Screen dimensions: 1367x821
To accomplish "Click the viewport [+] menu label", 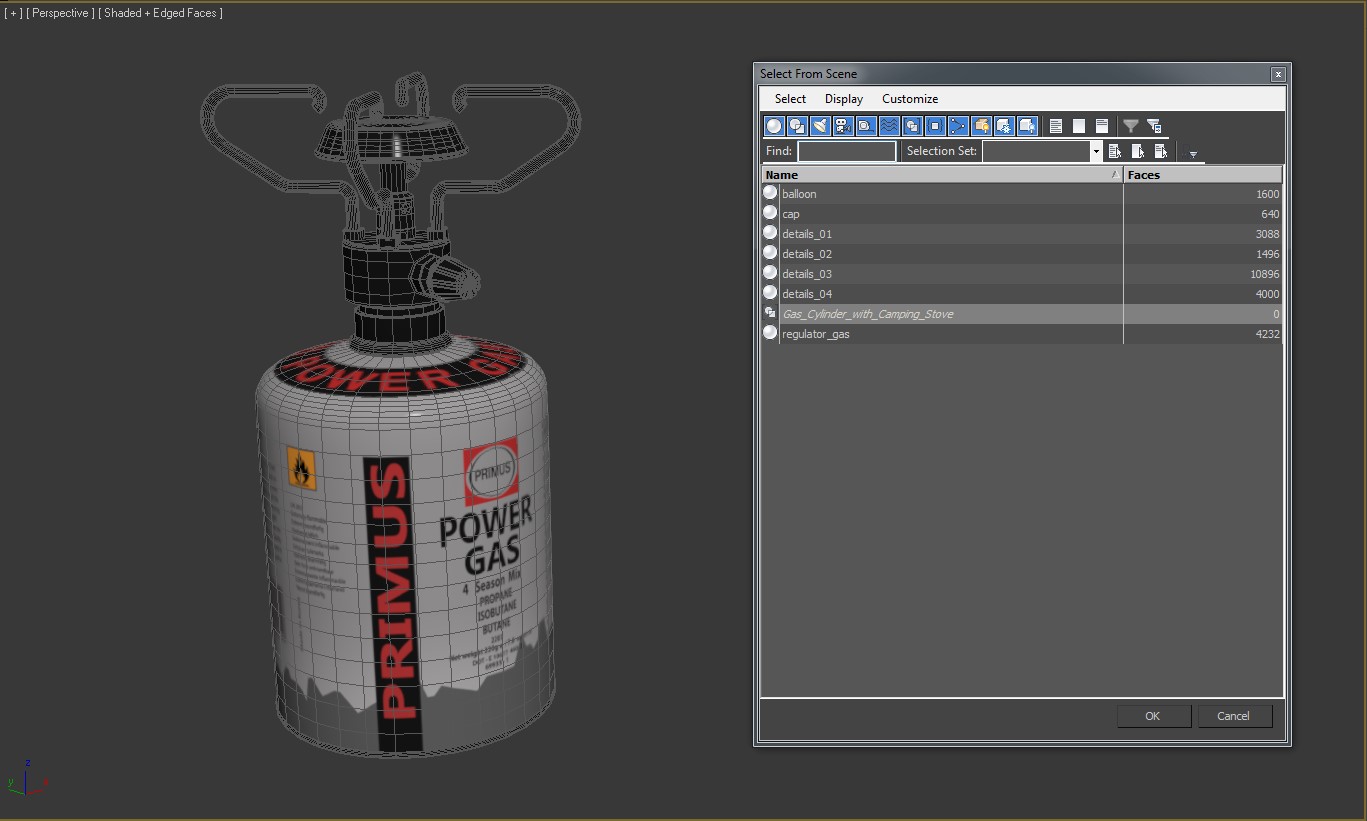I will click(x=13, y=13).
